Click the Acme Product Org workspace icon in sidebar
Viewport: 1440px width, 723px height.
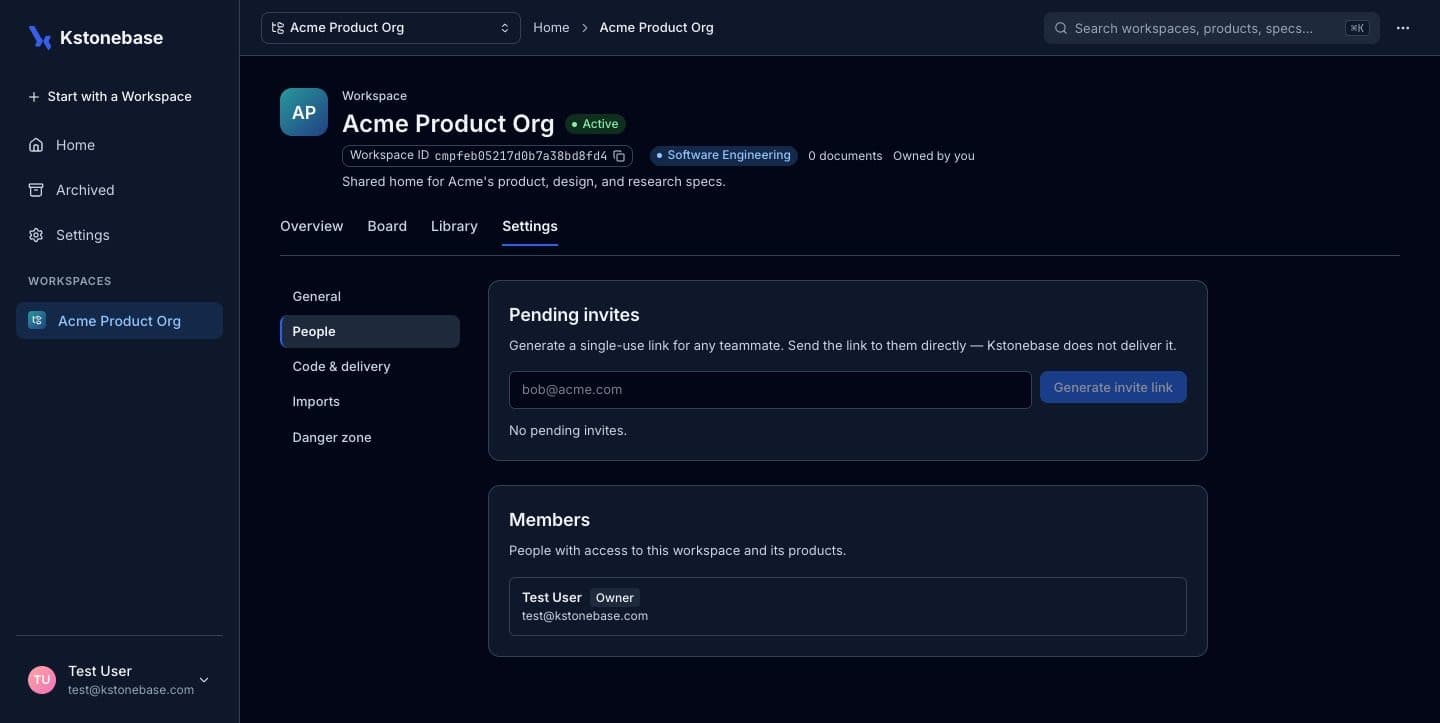click(37, 320)
